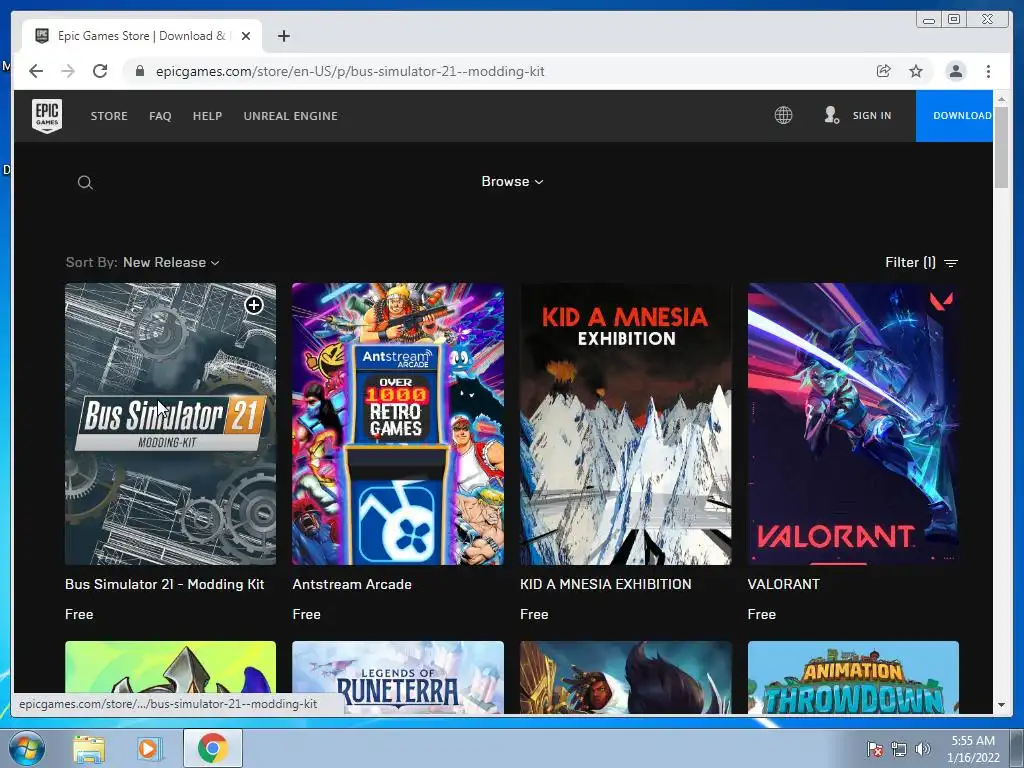Click the Epic Games logo
This screenshot has height=768, width=1024.
point(47,116)
